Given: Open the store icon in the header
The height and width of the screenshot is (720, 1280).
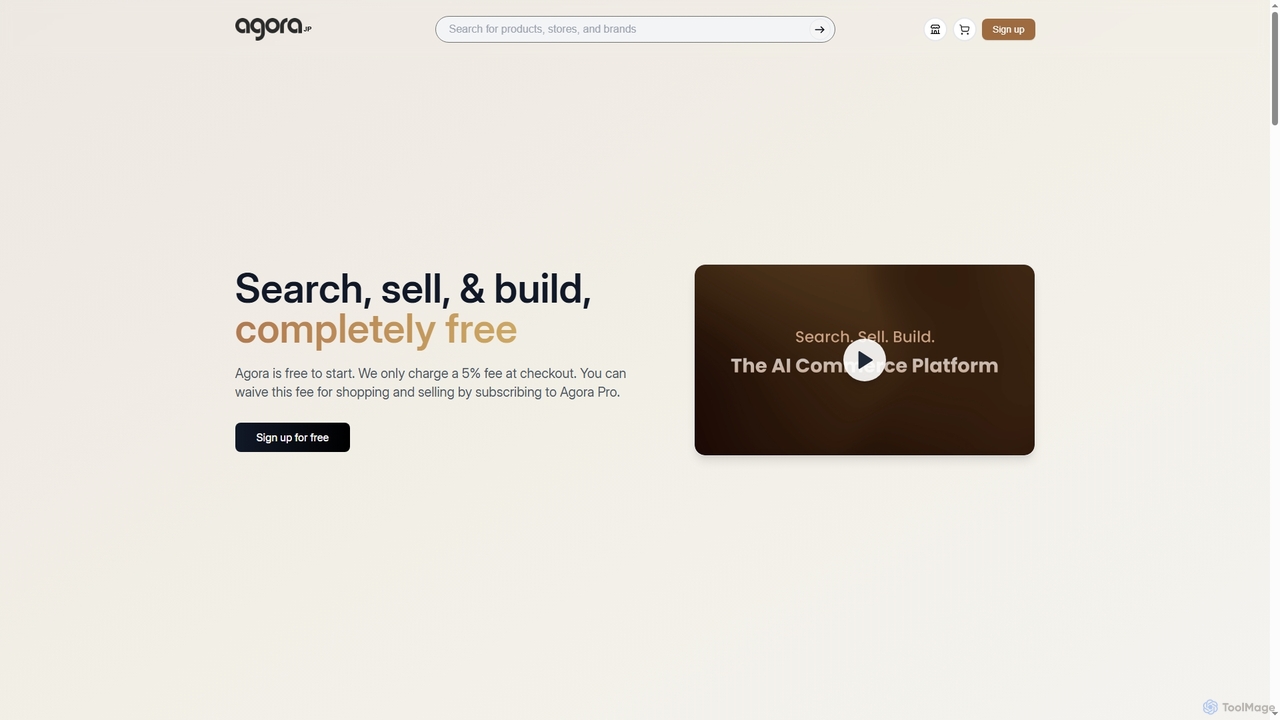Looking at the screenshot, I should [x=935, y=29].
